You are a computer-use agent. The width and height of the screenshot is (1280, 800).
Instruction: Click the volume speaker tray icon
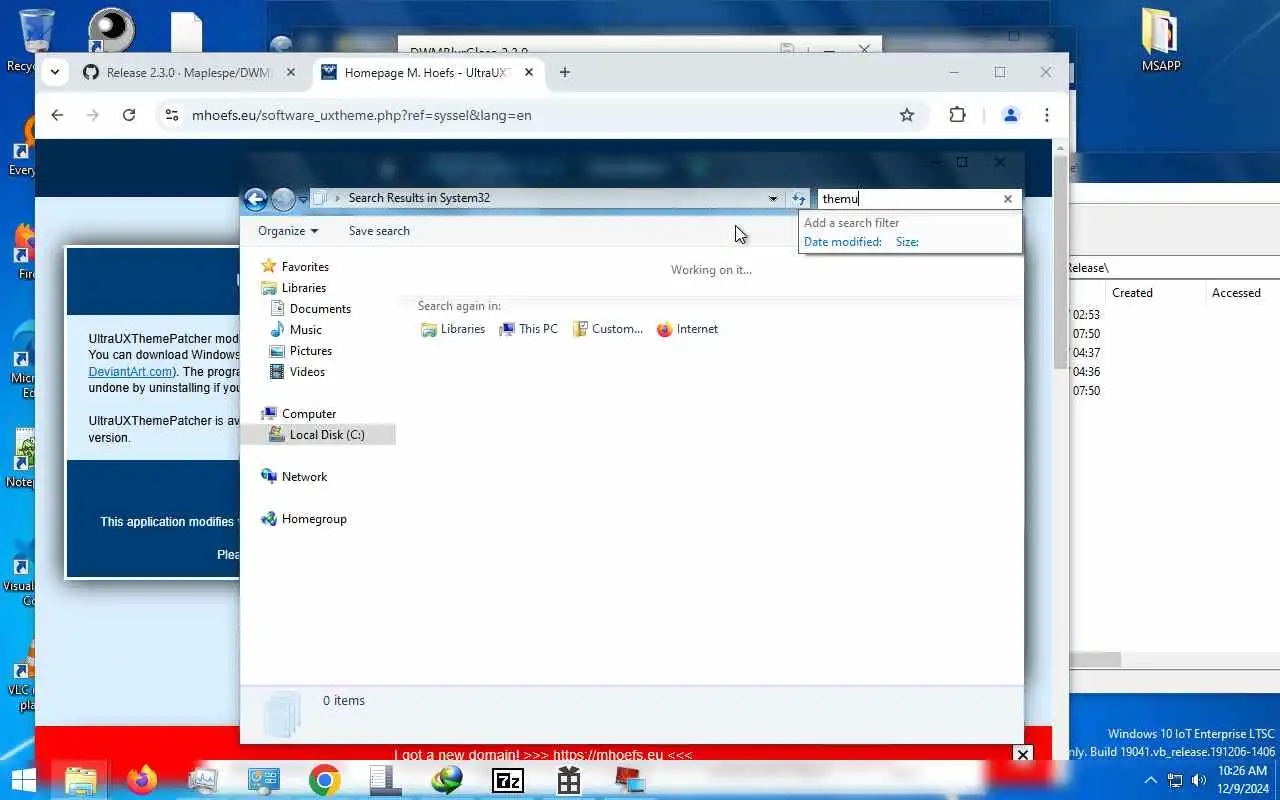(x=1199, y=780)
